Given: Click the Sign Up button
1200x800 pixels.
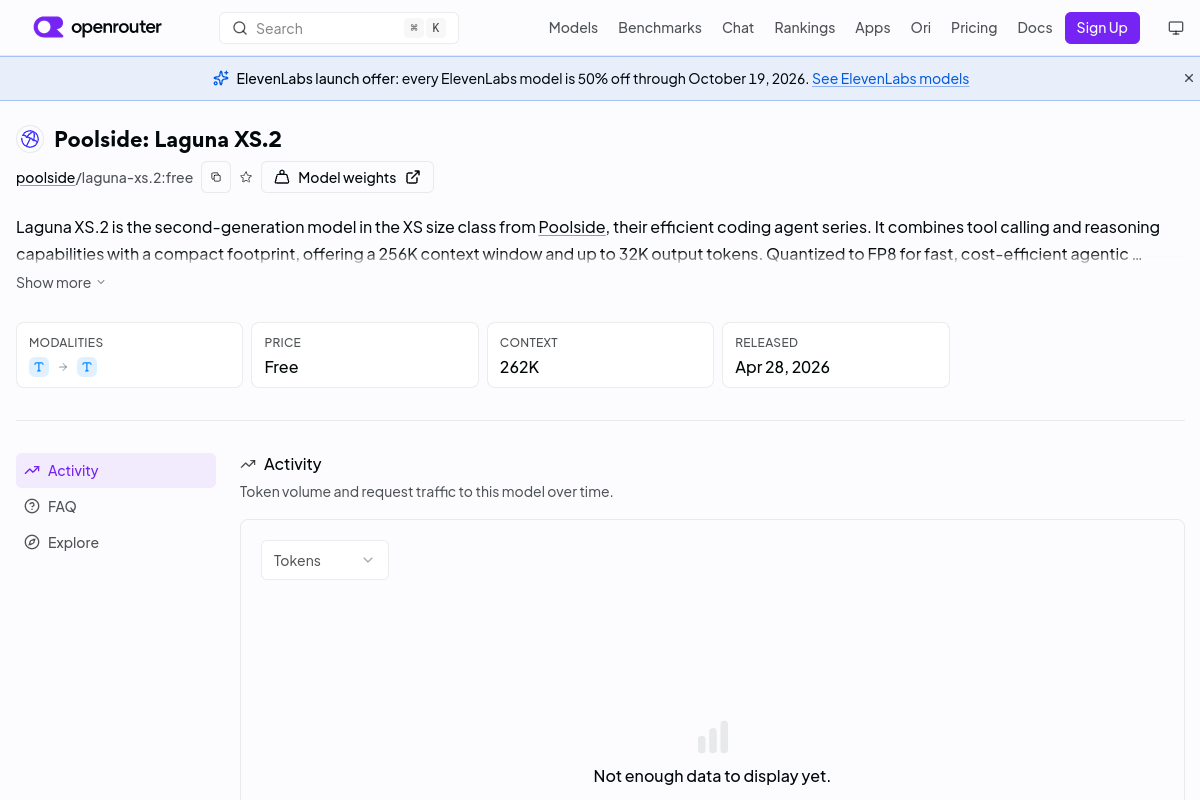Looking at the screenshot, I should click(x=1102, y=28).
